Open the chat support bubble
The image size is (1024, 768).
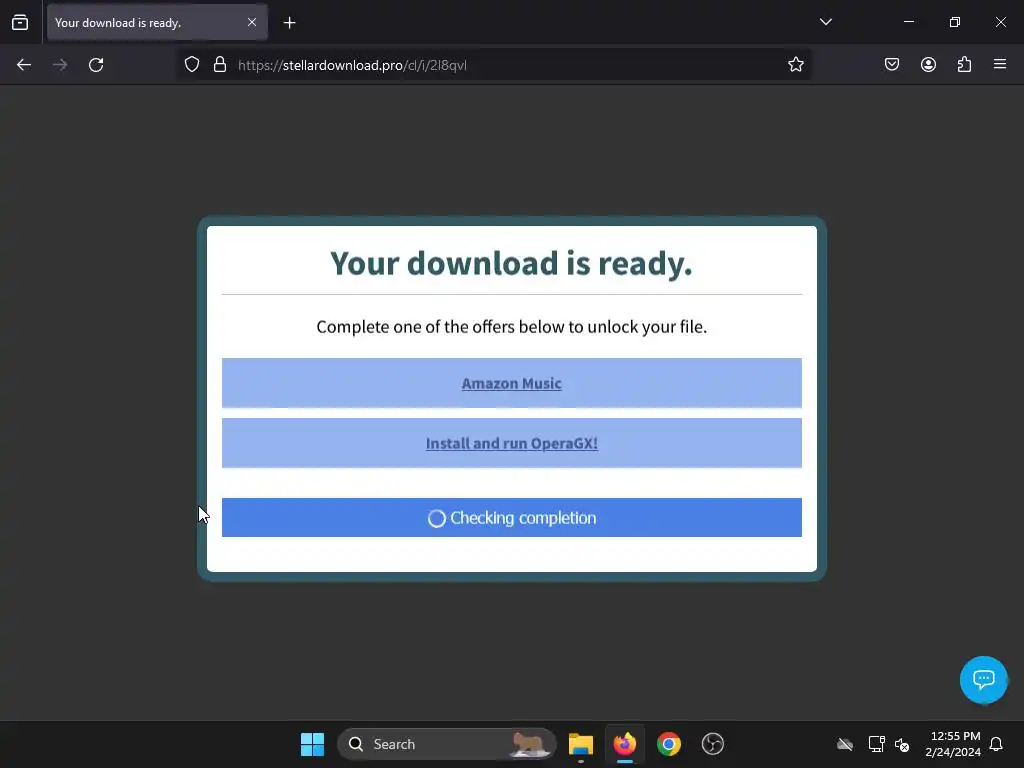coord(984,680)
